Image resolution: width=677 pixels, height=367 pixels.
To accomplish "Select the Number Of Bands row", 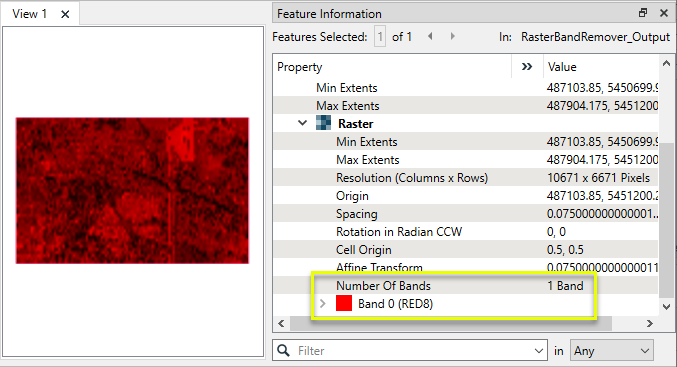I will [465, 285].
